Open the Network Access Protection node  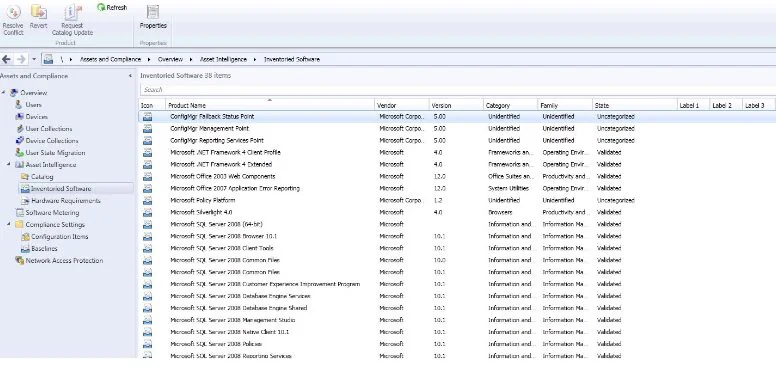[64, 260]
